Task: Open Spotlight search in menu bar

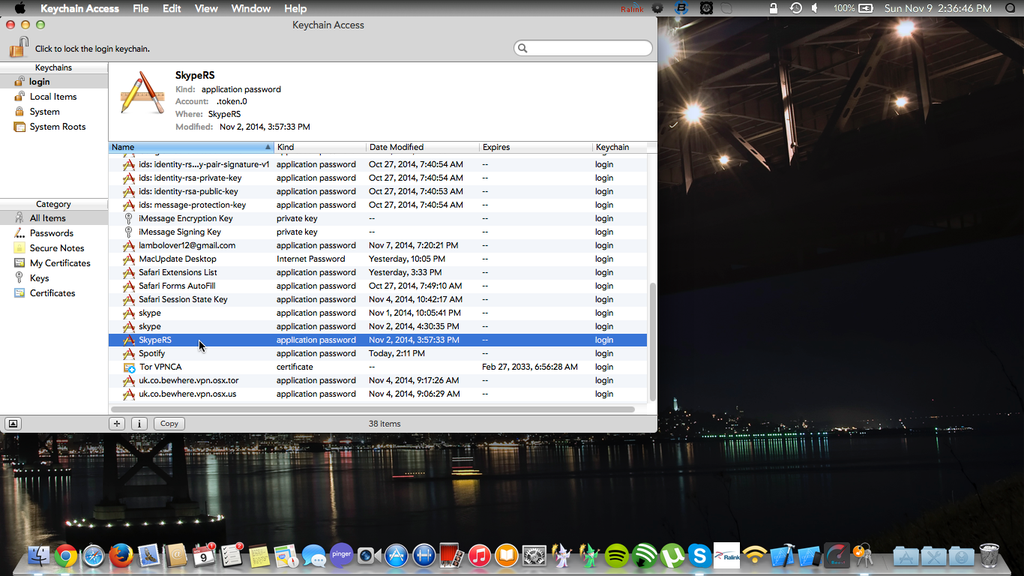Action: [1010, 8]
